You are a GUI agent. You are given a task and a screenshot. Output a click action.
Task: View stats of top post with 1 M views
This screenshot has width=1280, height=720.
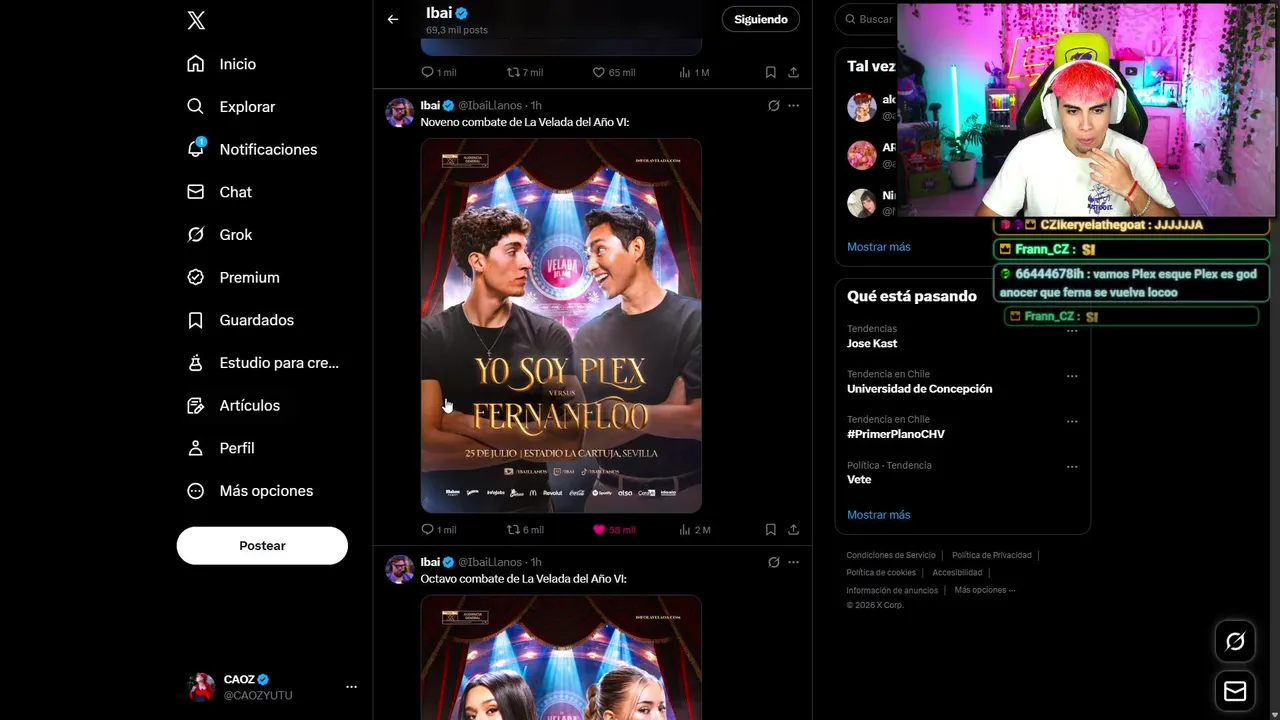(x=694, y=72)
